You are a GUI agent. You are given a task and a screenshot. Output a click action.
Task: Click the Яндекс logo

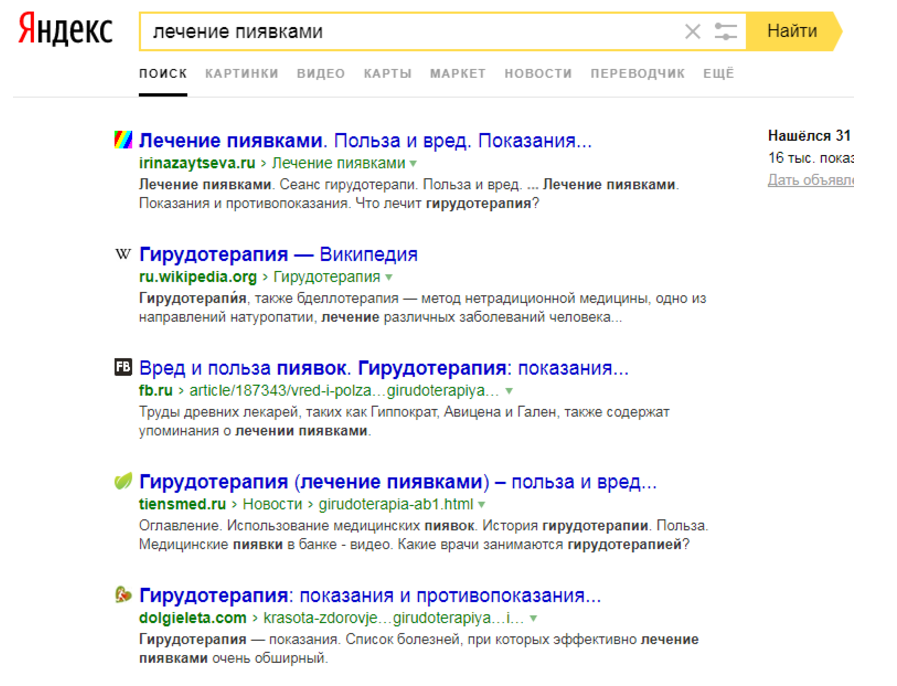65,30
